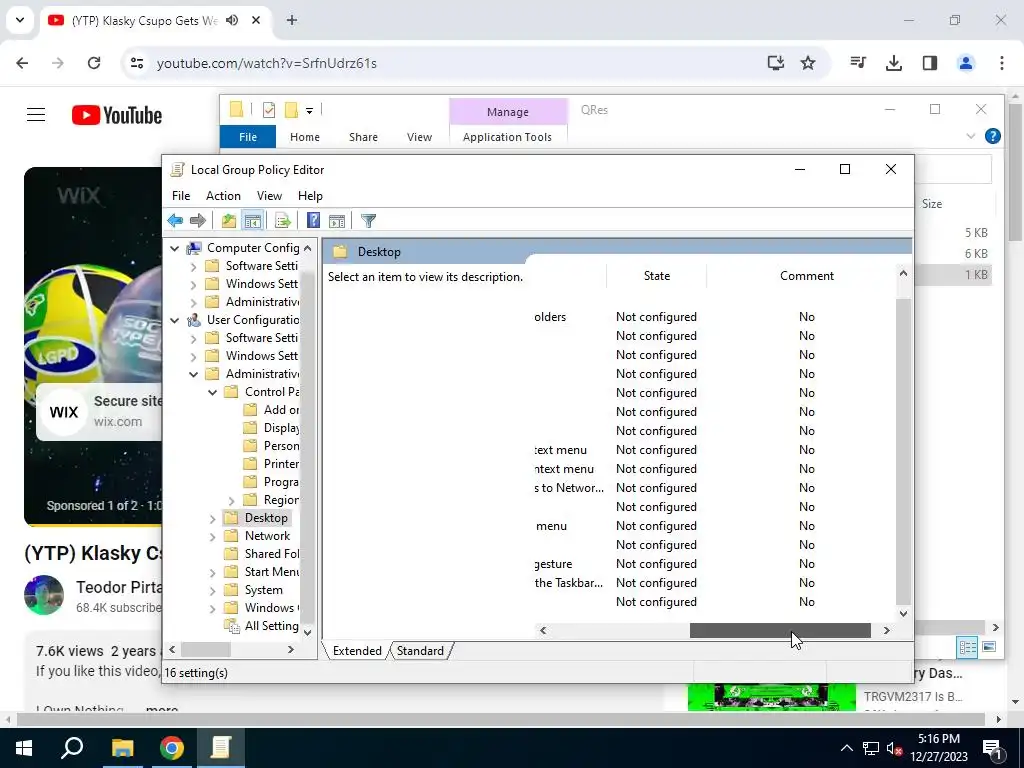
Task: Bookmark page with Chrome star icon
Action: 808,63
